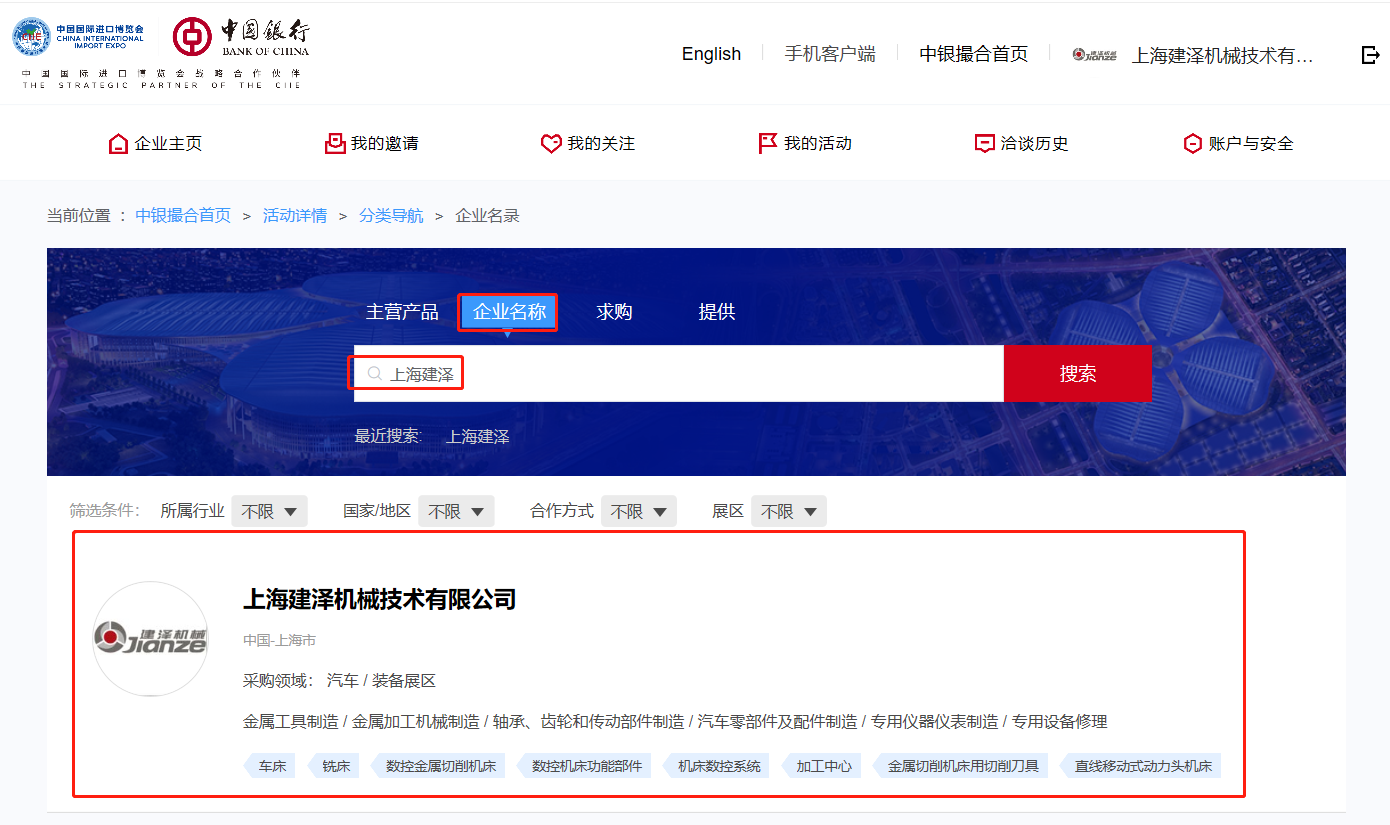Click the 活动详情 breadcrumb link

(295, 216)
